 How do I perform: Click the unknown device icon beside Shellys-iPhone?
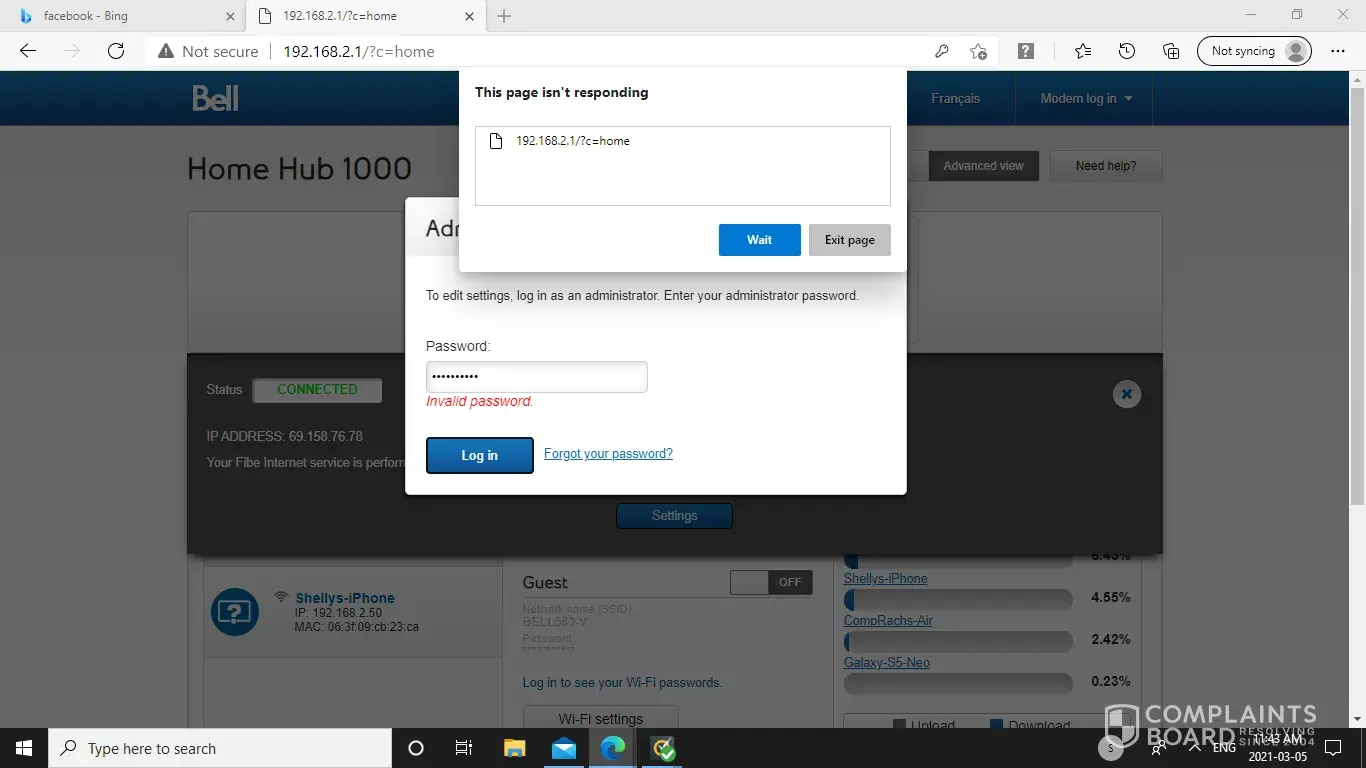click(235, 612)
